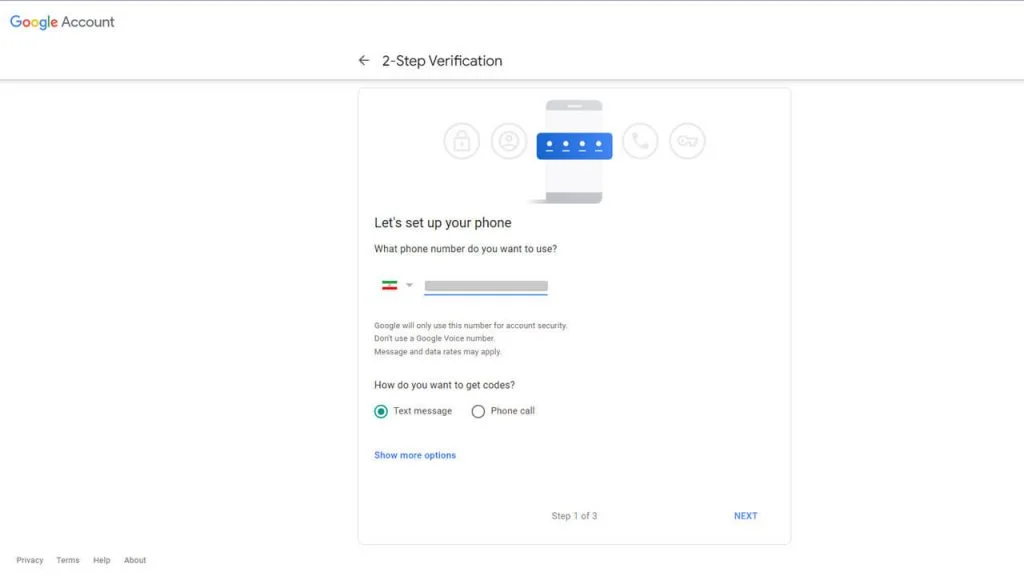
Task: Click the 'Don't use a Google Voice number' note
Action: [x=434, y=338]
